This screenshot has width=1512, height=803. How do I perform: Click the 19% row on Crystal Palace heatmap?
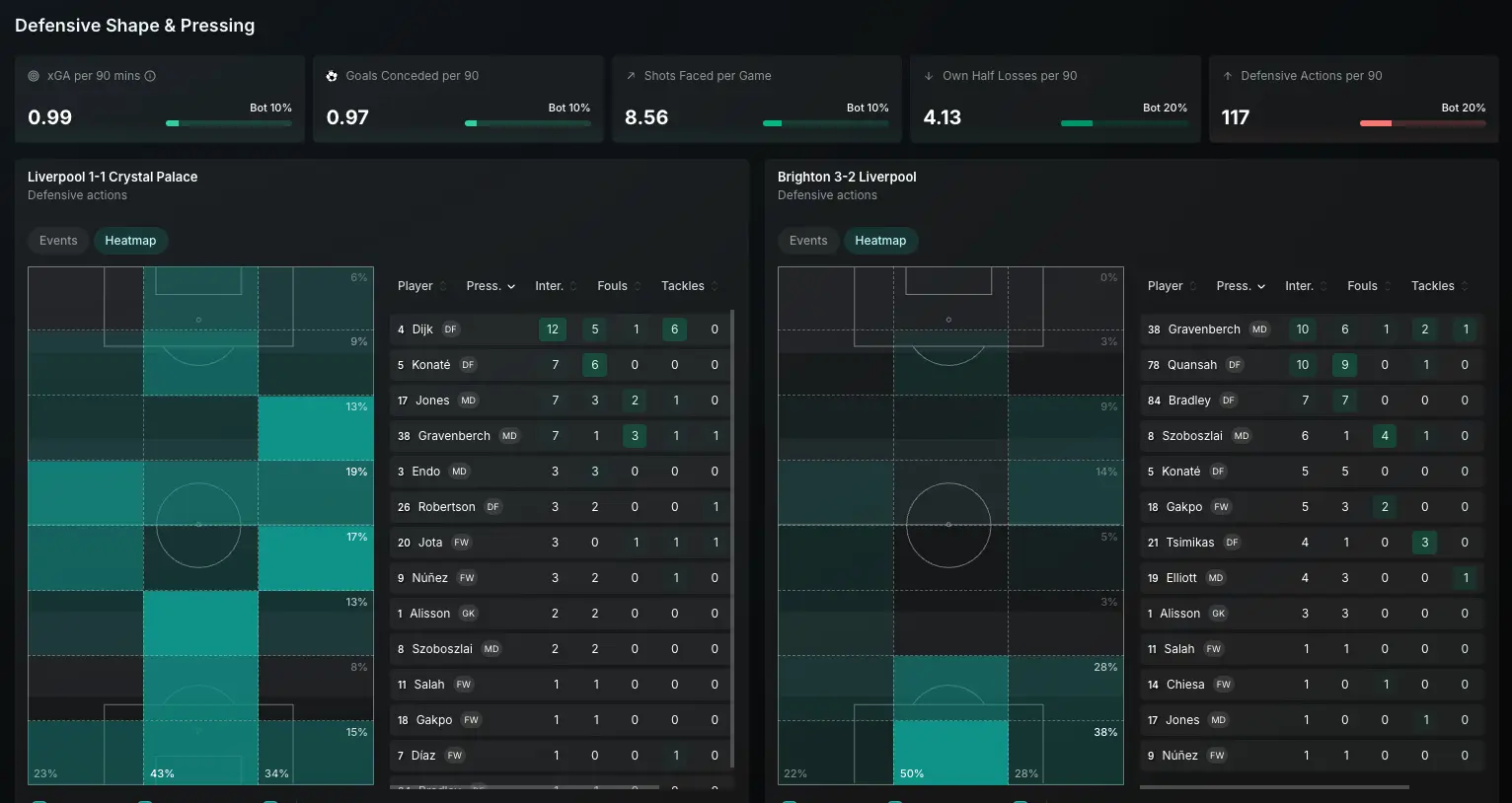(x=200, y=493)
